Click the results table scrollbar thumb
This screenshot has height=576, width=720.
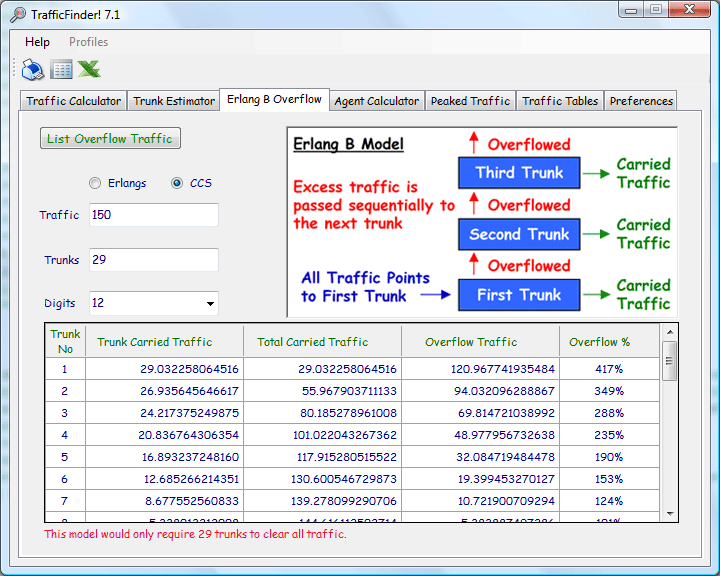point(669,361)
